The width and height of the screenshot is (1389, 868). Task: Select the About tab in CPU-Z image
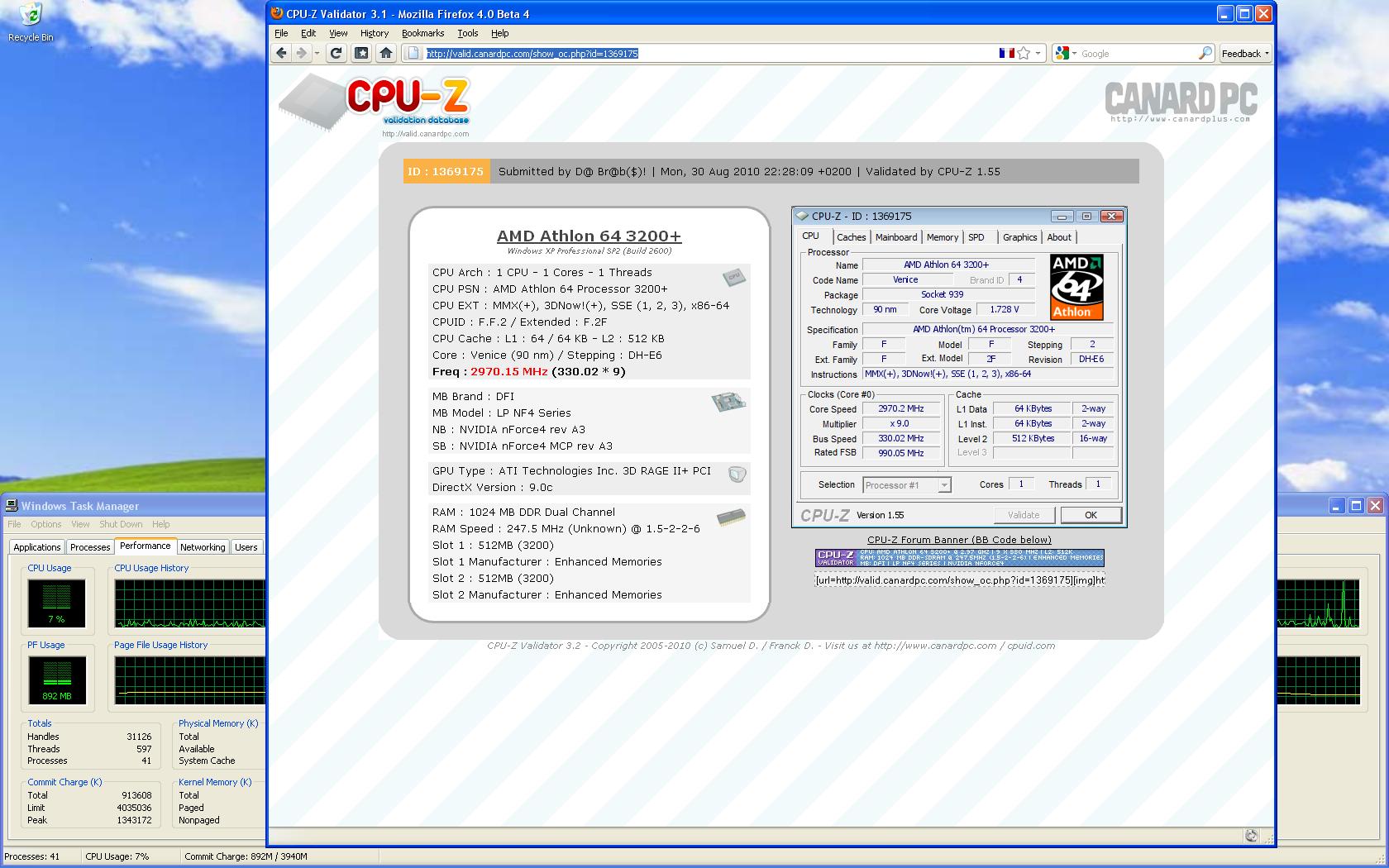click(1059, 237)
